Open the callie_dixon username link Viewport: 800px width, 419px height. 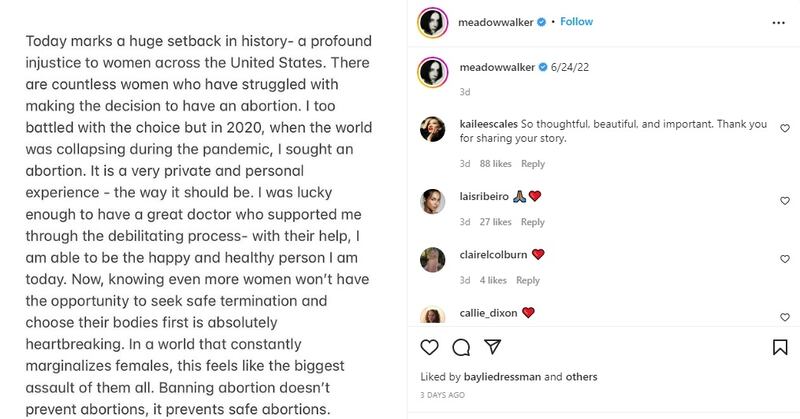488,312
